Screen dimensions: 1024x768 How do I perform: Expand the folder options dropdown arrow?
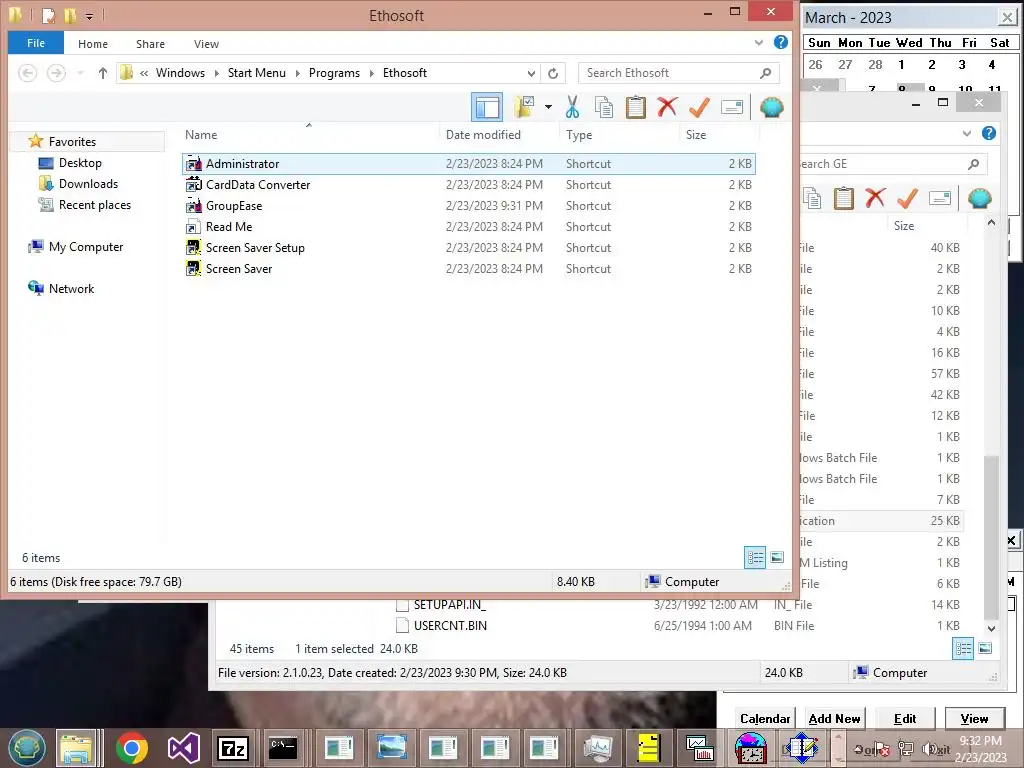click(548, 107)
